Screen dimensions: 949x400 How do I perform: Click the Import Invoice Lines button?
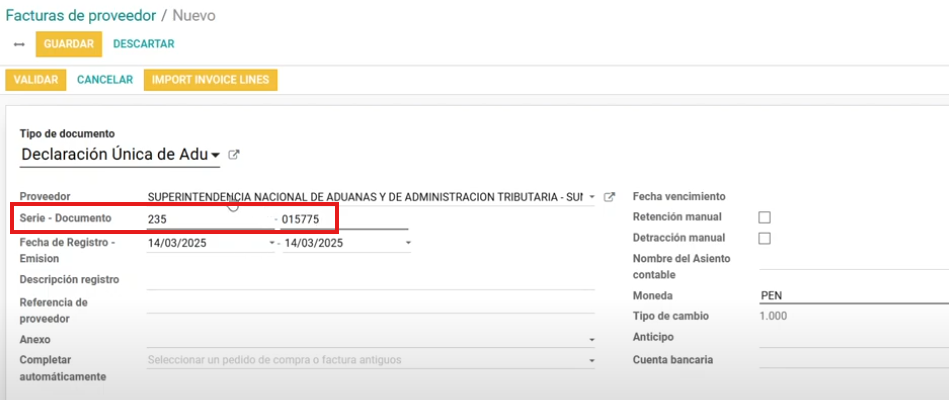(x=210, y=80)
